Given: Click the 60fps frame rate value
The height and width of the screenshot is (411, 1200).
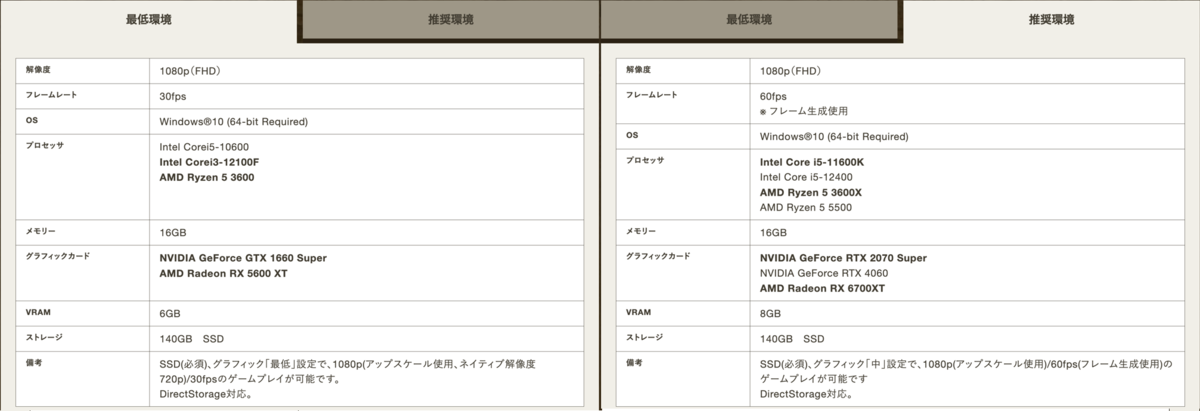Looking at the screenshot, I should [x=773, y=96].
